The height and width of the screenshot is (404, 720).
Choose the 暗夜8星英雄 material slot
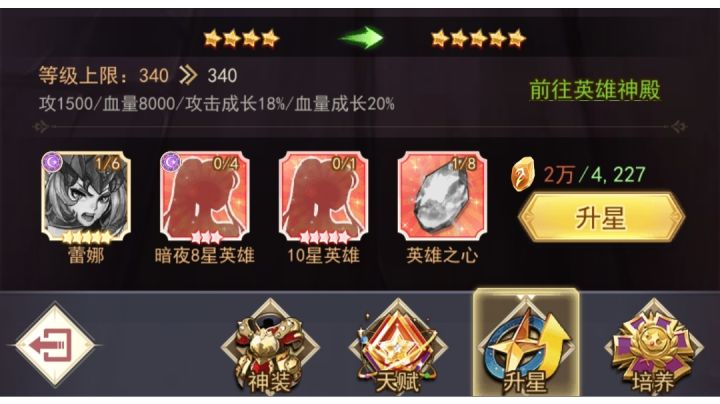205,196
